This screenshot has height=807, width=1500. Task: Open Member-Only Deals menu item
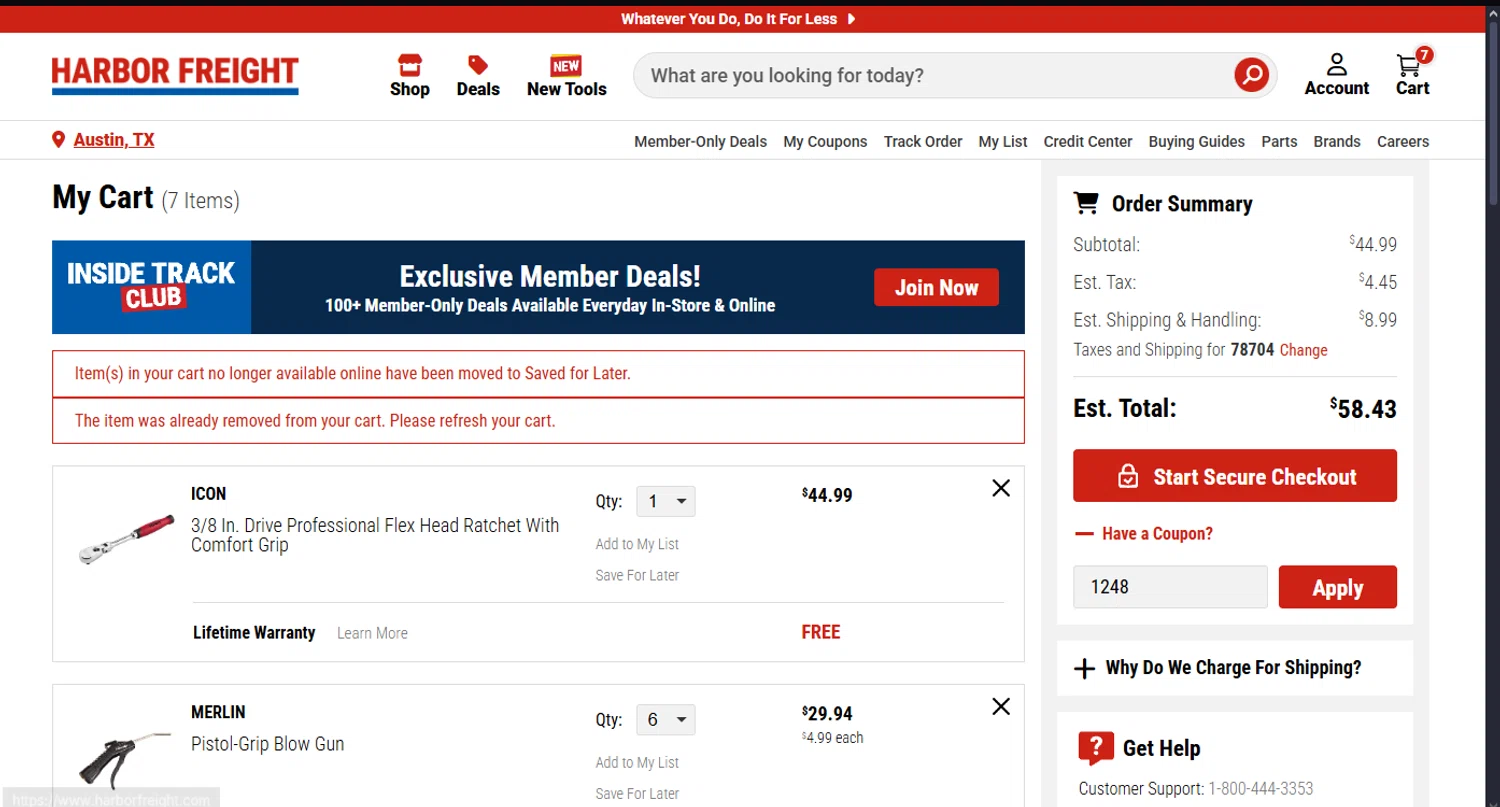pos(700,141)
